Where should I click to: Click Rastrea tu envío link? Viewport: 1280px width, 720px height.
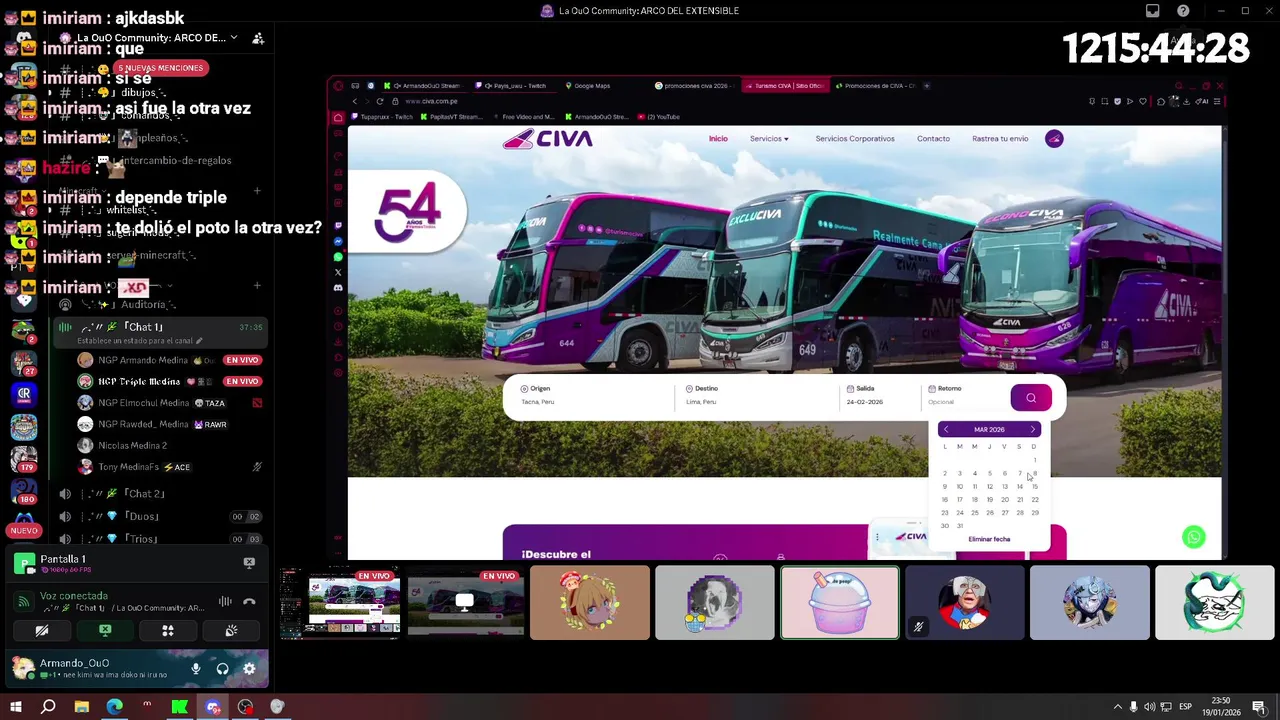[x=1000, y=139]
